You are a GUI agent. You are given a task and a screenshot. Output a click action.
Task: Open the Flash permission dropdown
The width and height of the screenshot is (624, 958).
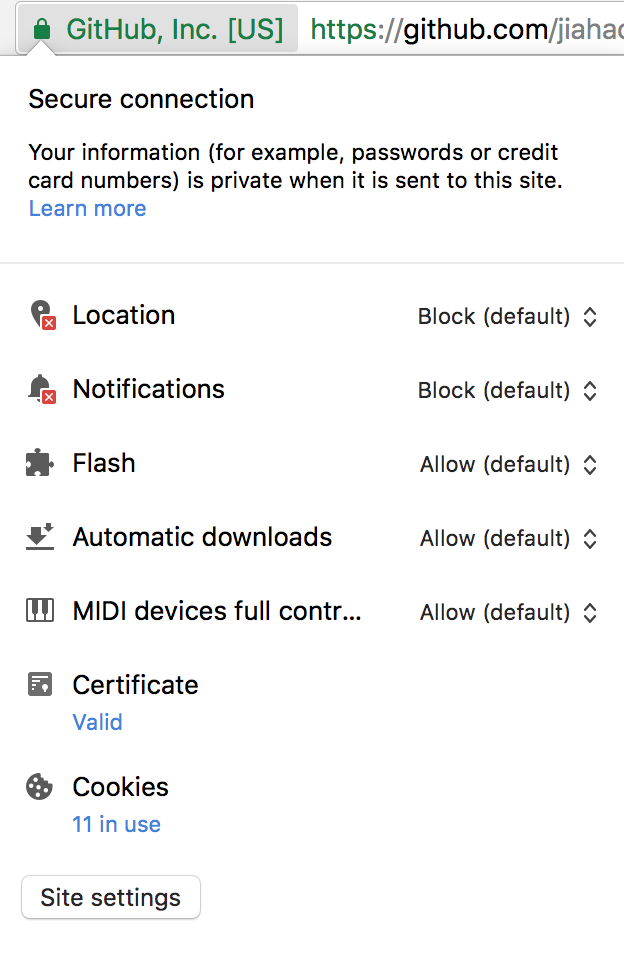coord(508,464)
